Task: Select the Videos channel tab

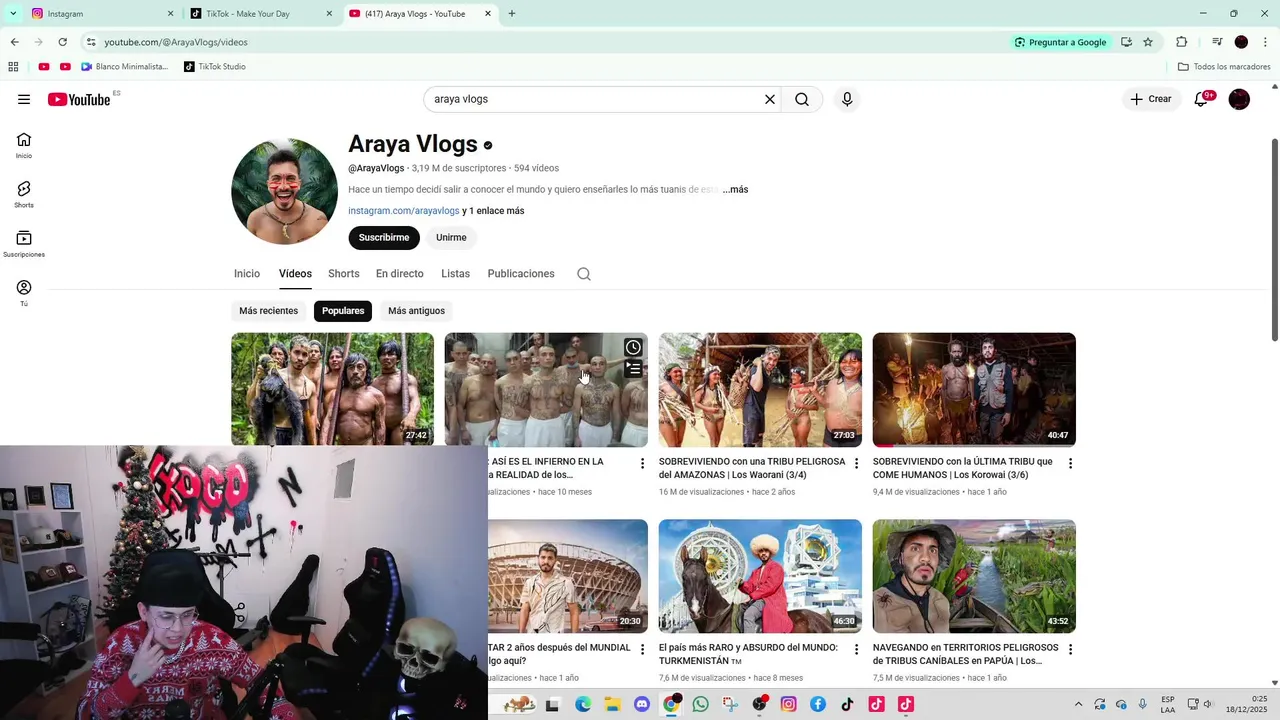Action: point(295,274)
